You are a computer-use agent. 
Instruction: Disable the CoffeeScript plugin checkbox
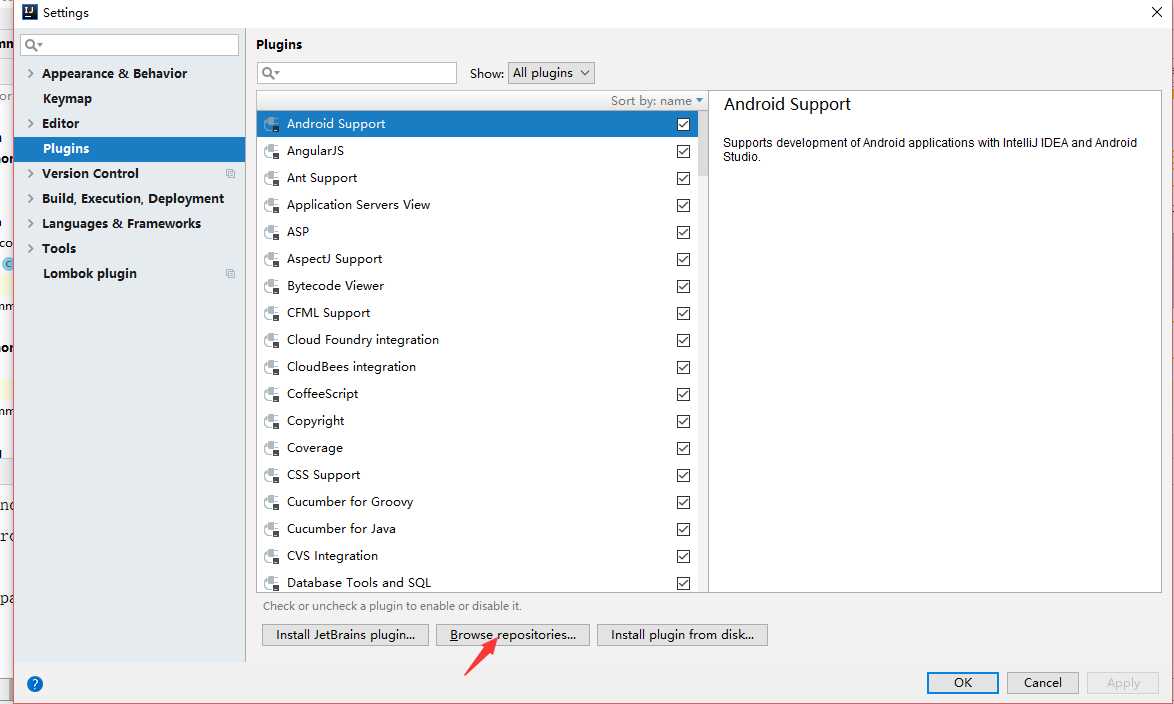(684, 394)
